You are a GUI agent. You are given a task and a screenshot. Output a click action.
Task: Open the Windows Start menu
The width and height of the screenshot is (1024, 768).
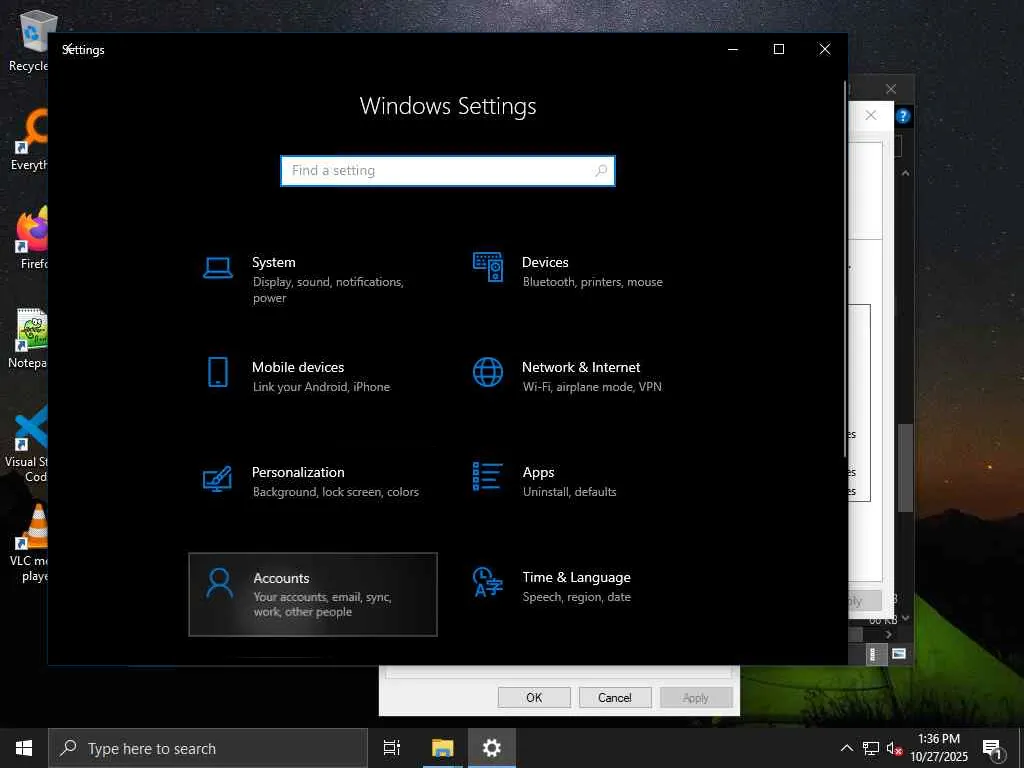(24, 748)
